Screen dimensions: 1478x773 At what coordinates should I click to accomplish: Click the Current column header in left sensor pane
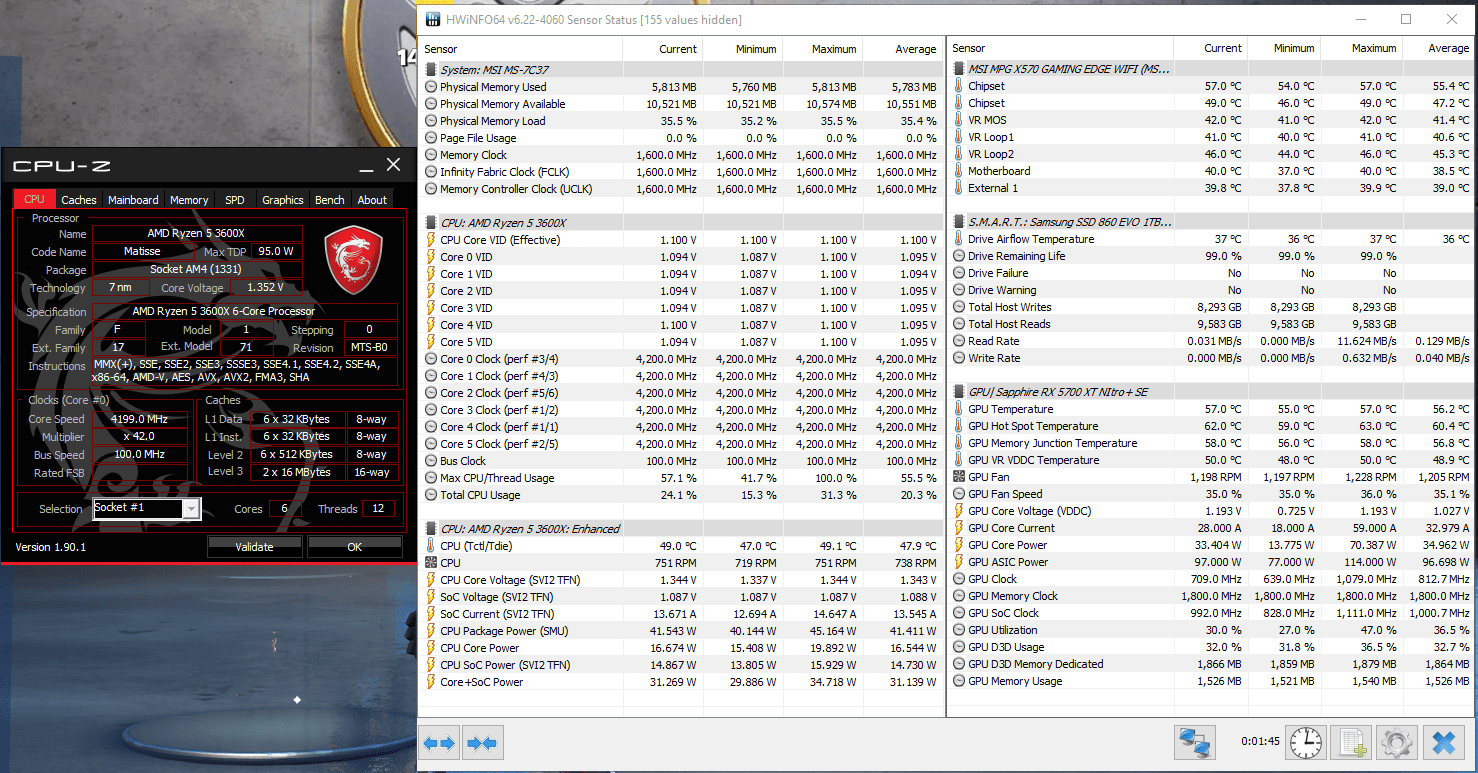click(662, 49)
